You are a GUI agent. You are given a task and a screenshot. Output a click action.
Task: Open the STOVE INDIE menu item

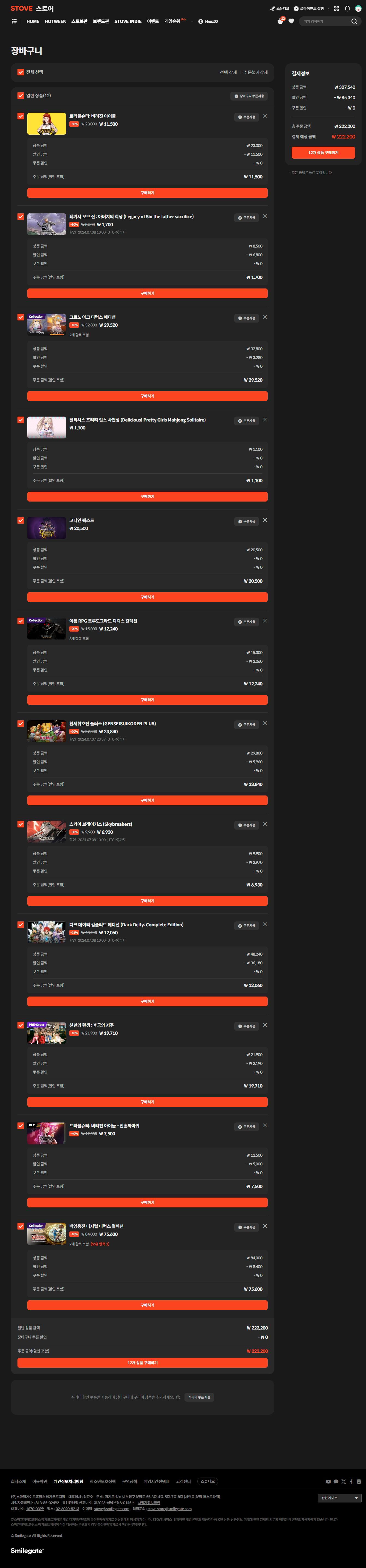coord(128,21)
